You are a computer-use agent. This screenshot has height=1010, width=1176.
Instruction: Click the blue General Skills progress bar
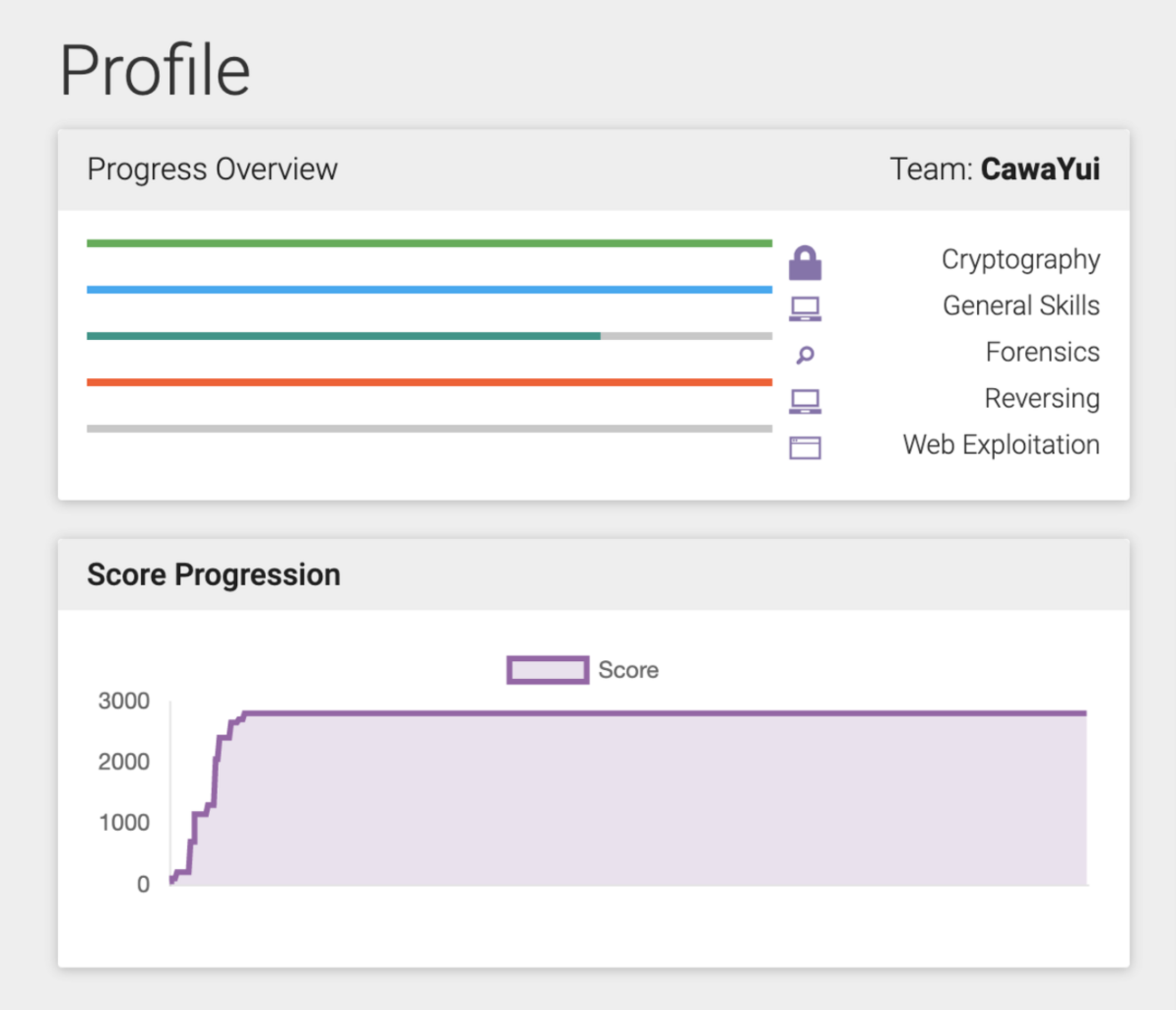point(429,289)
